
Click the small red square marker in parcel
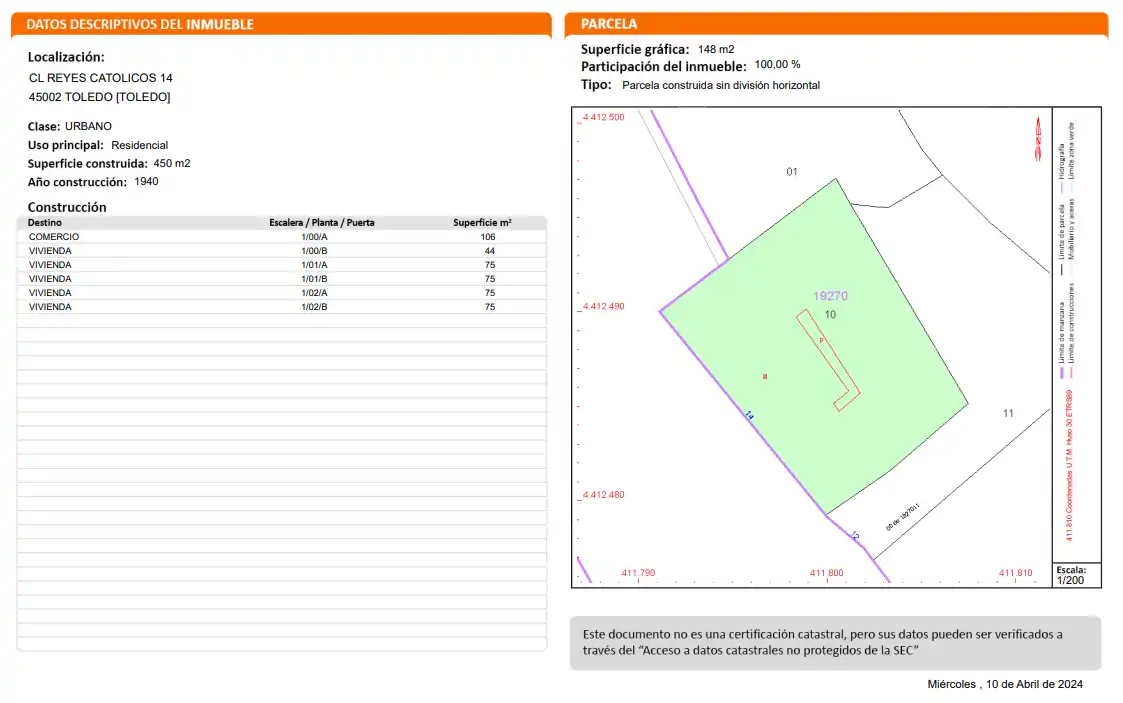765,377
